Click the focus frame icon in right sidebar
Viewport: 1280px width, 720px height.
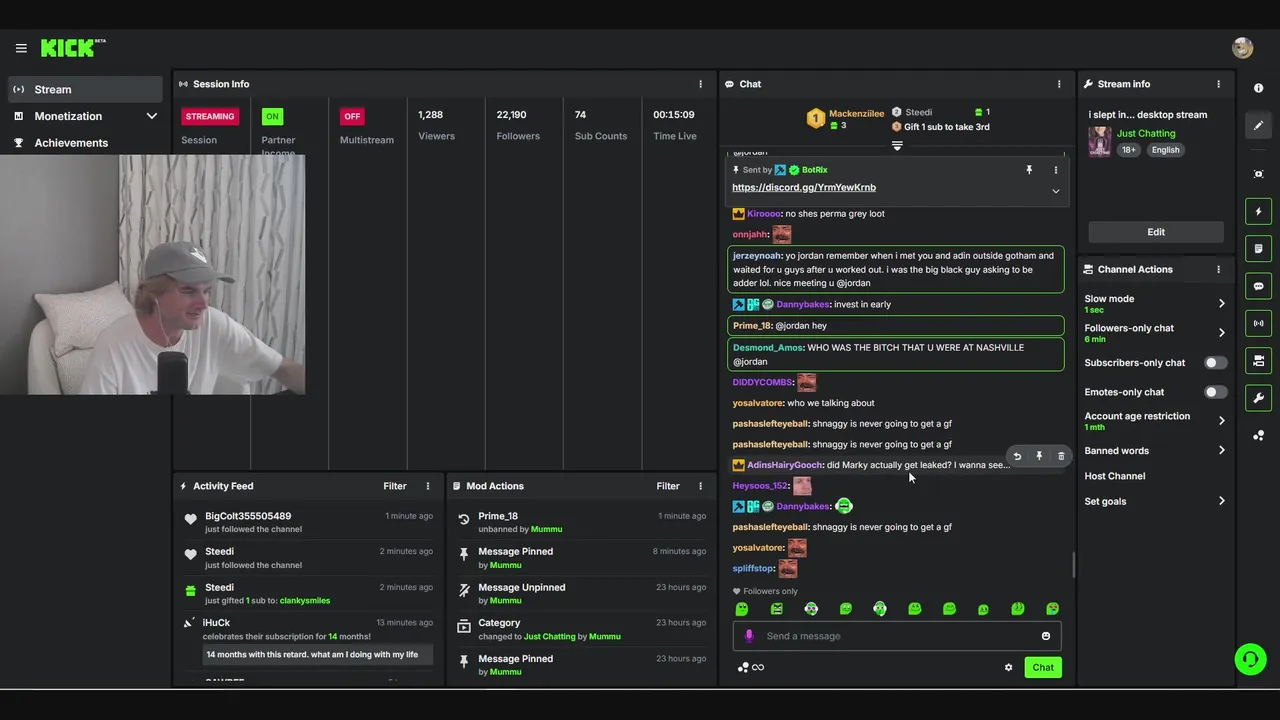tap(1258, 174)
